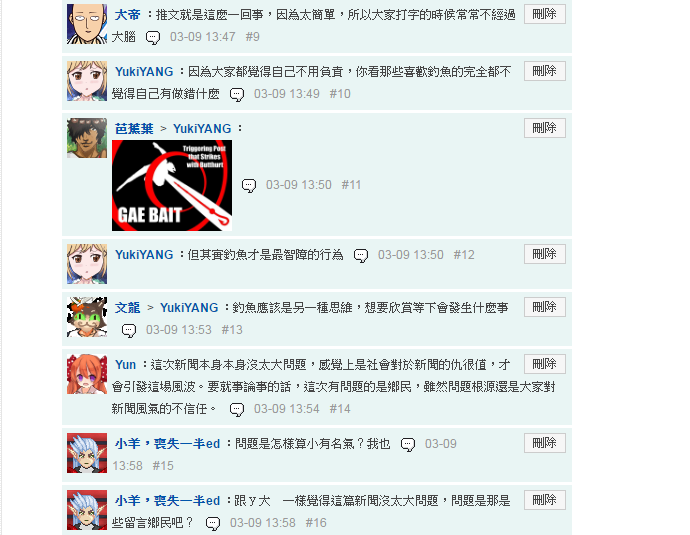Image resolution: width=690 pixels, height=535 pixels.
Task: Open 大帝's user profile link
Action: 127,15
